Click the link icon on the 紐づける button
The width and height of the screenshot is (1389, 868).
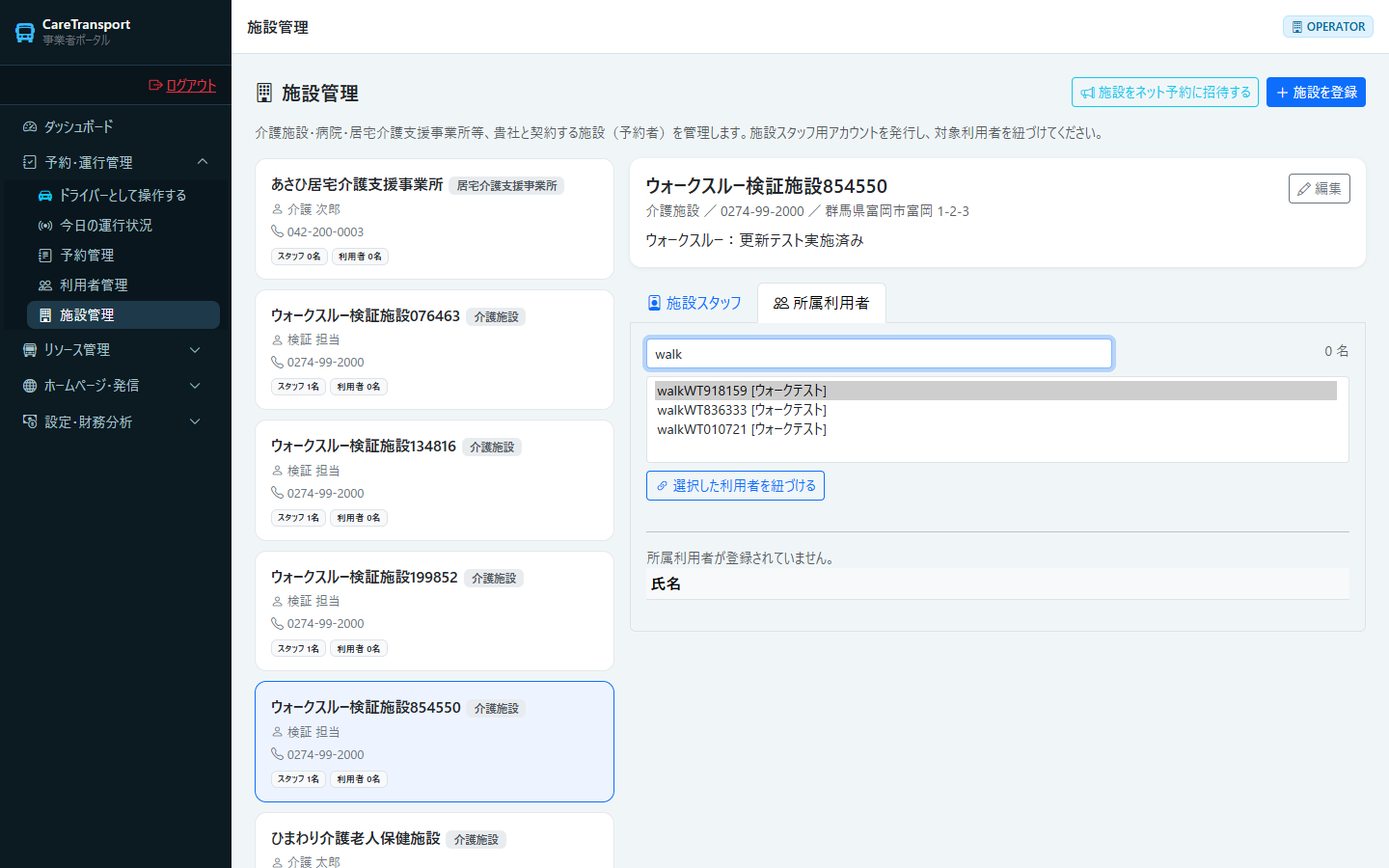click(x=662, y=486)
